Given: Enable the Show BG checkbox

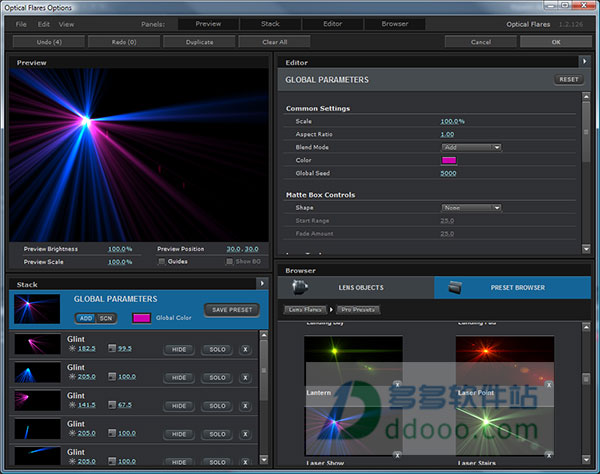Looking at the screenshot, I should (x=229, y=261).
